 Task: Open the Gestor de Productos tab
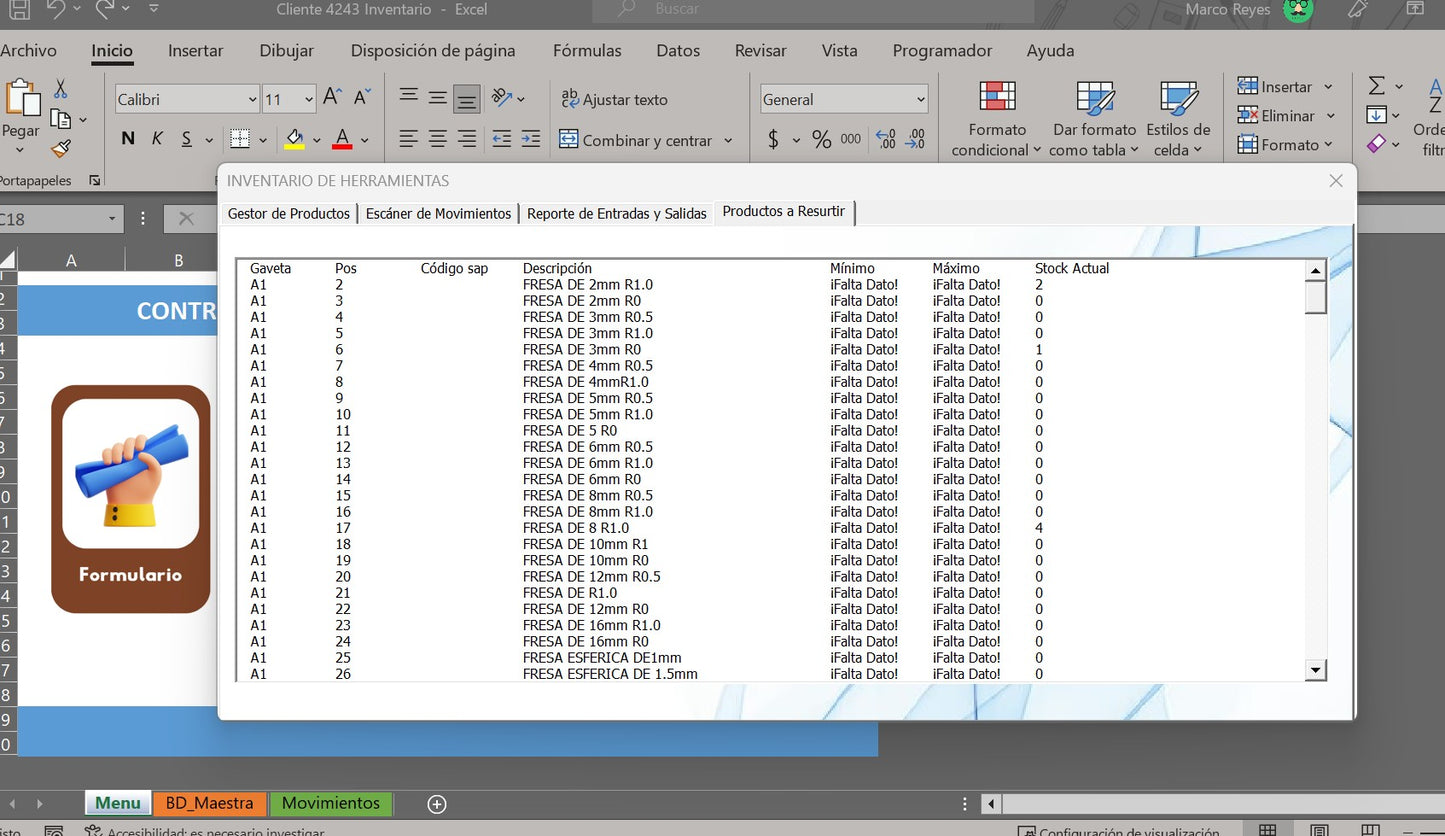click(x=289, y=213)
